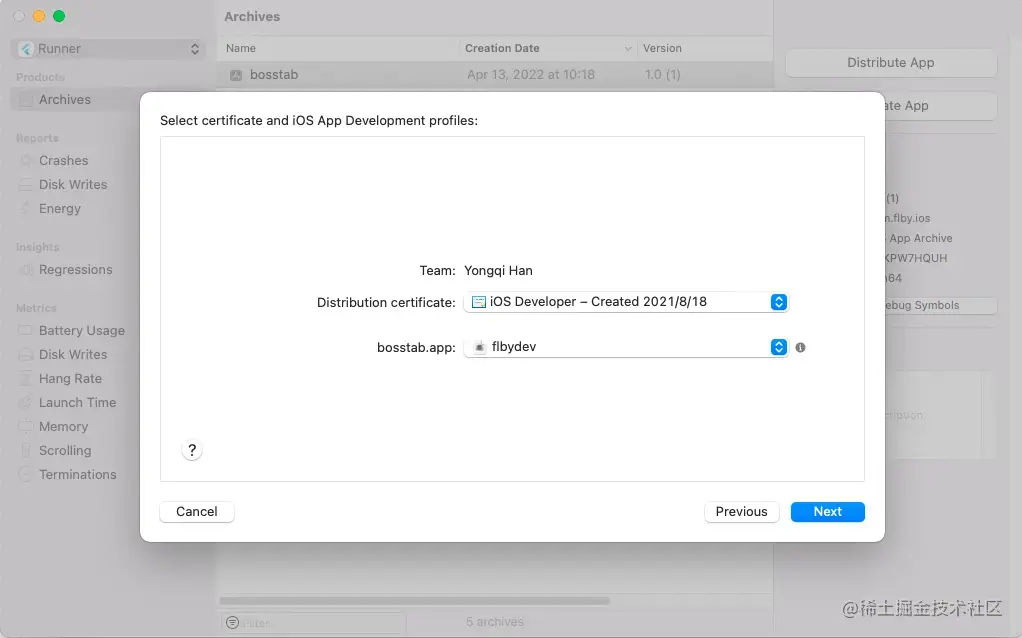Click the 1.0 (1) version cell
Screen dimensions: 1022x638
[x=662, y=75]
